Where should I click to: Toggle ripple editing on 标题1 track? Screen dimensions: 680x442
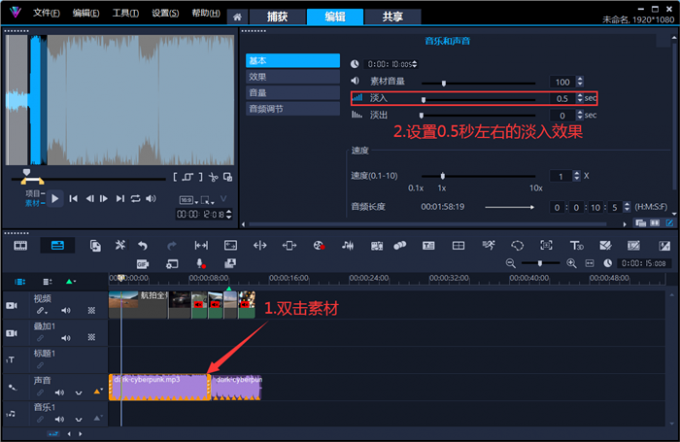(40, 365)
